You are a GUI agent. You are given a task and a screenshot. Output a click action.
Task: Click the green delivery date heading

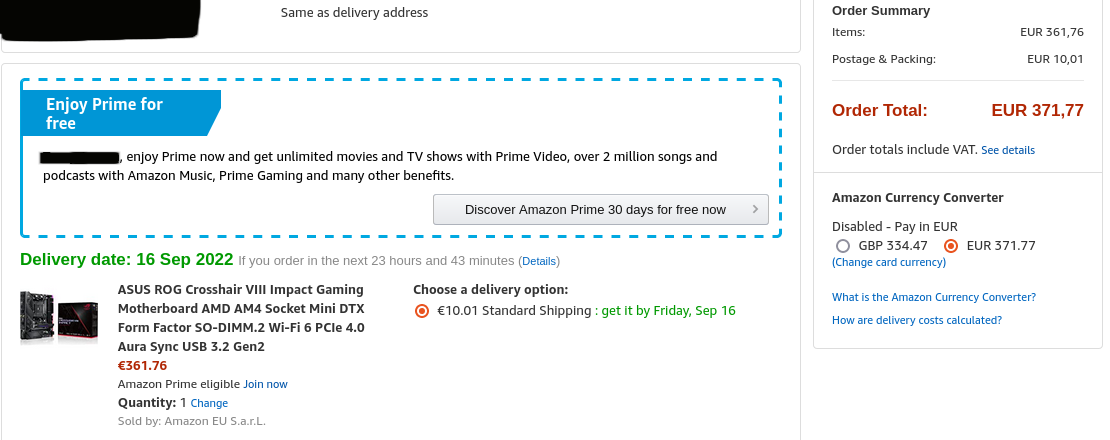pyautogui.click(x=127, y=260)
